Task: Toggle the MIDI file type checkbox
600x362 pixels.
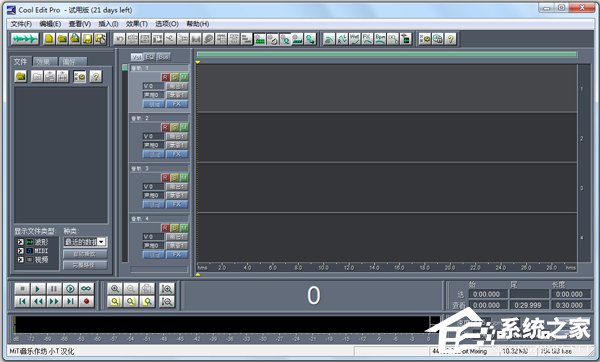Action: (21, 251)
